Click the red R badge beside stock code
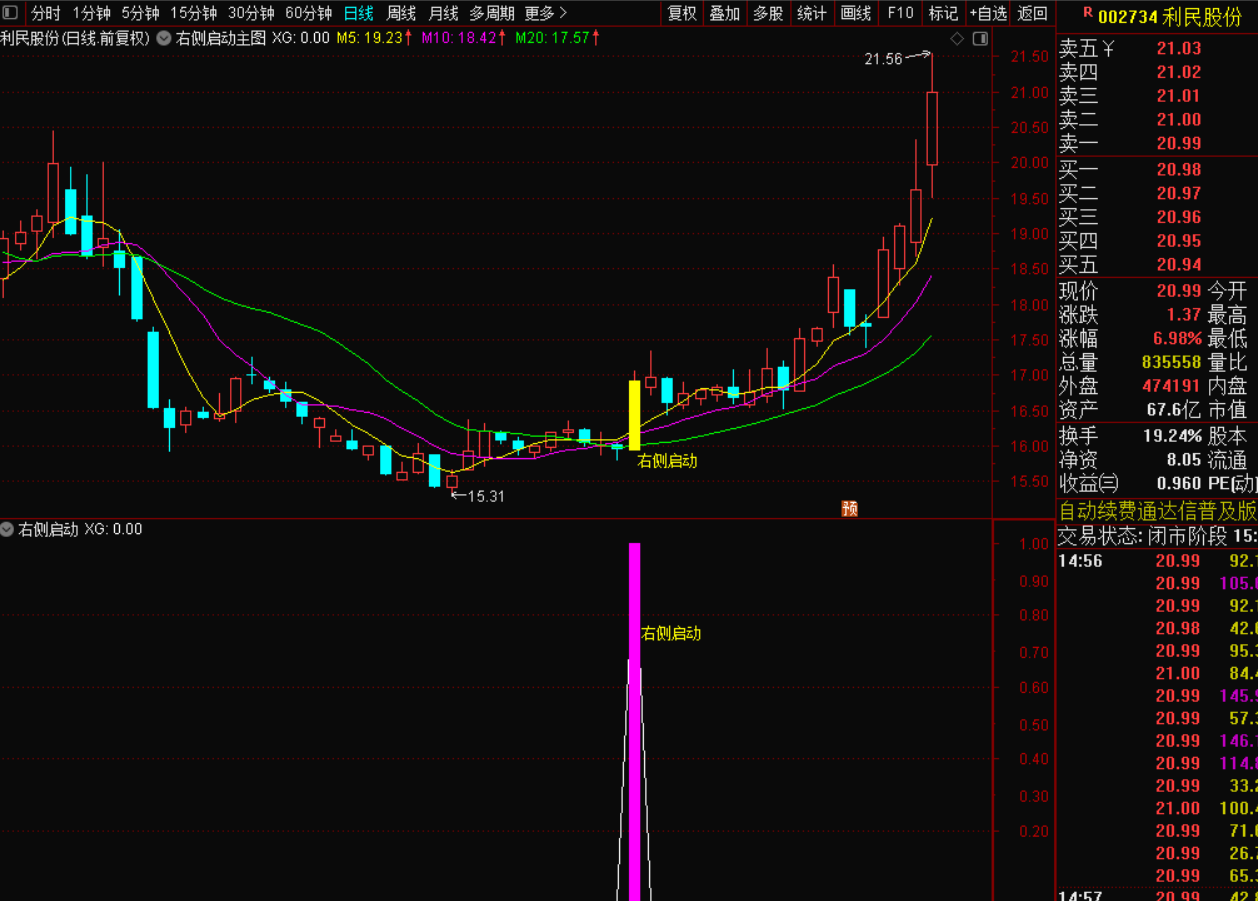The width and height of the screenshot is (1258, 901). [1087, 14]
